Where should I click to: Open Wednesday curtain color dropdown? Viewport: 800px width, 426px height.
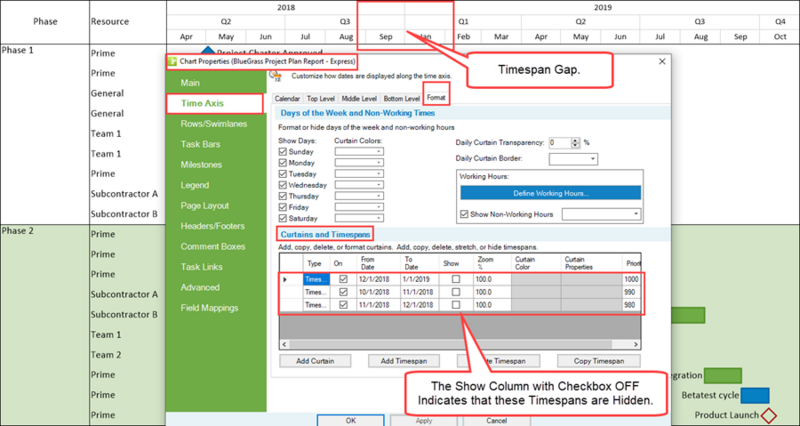coord(359,185)
